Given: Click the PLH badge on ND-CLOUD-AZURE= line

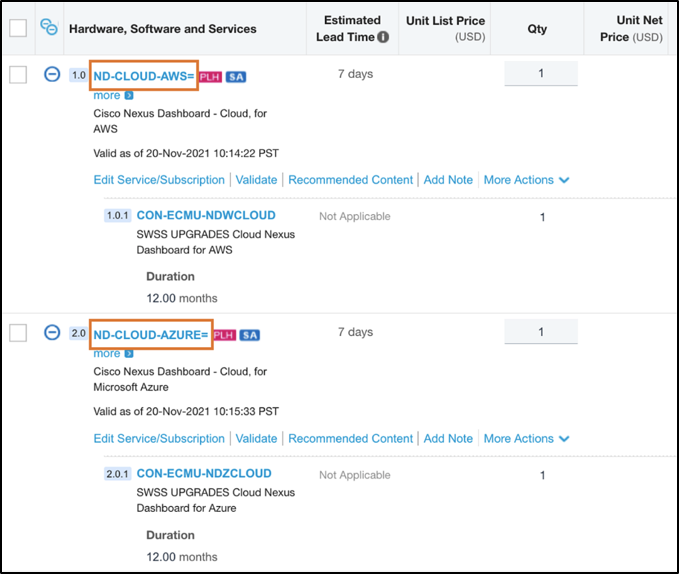Looking at the screenshot, I should pos(225,335).
